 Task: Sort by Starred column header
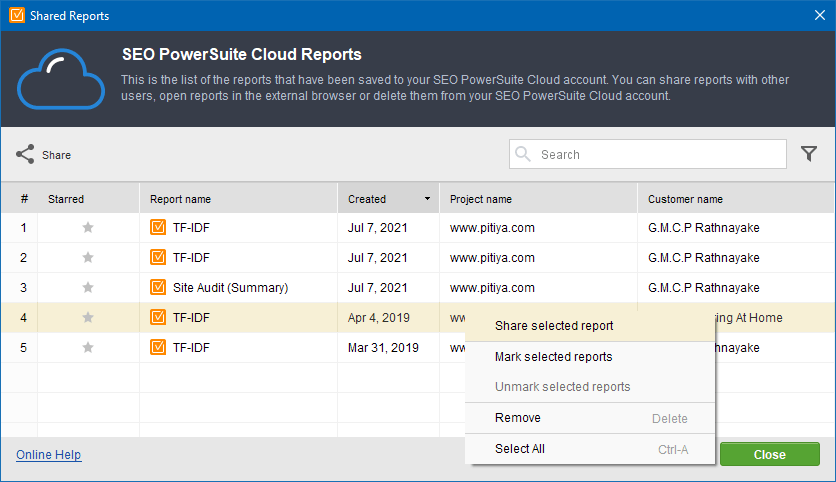pos(88,199)
